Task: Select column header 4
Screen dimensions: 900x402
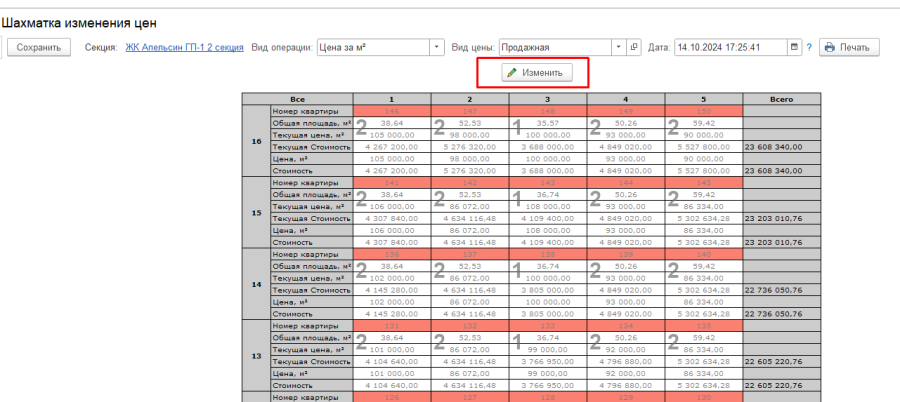Action: pos(626,99)
